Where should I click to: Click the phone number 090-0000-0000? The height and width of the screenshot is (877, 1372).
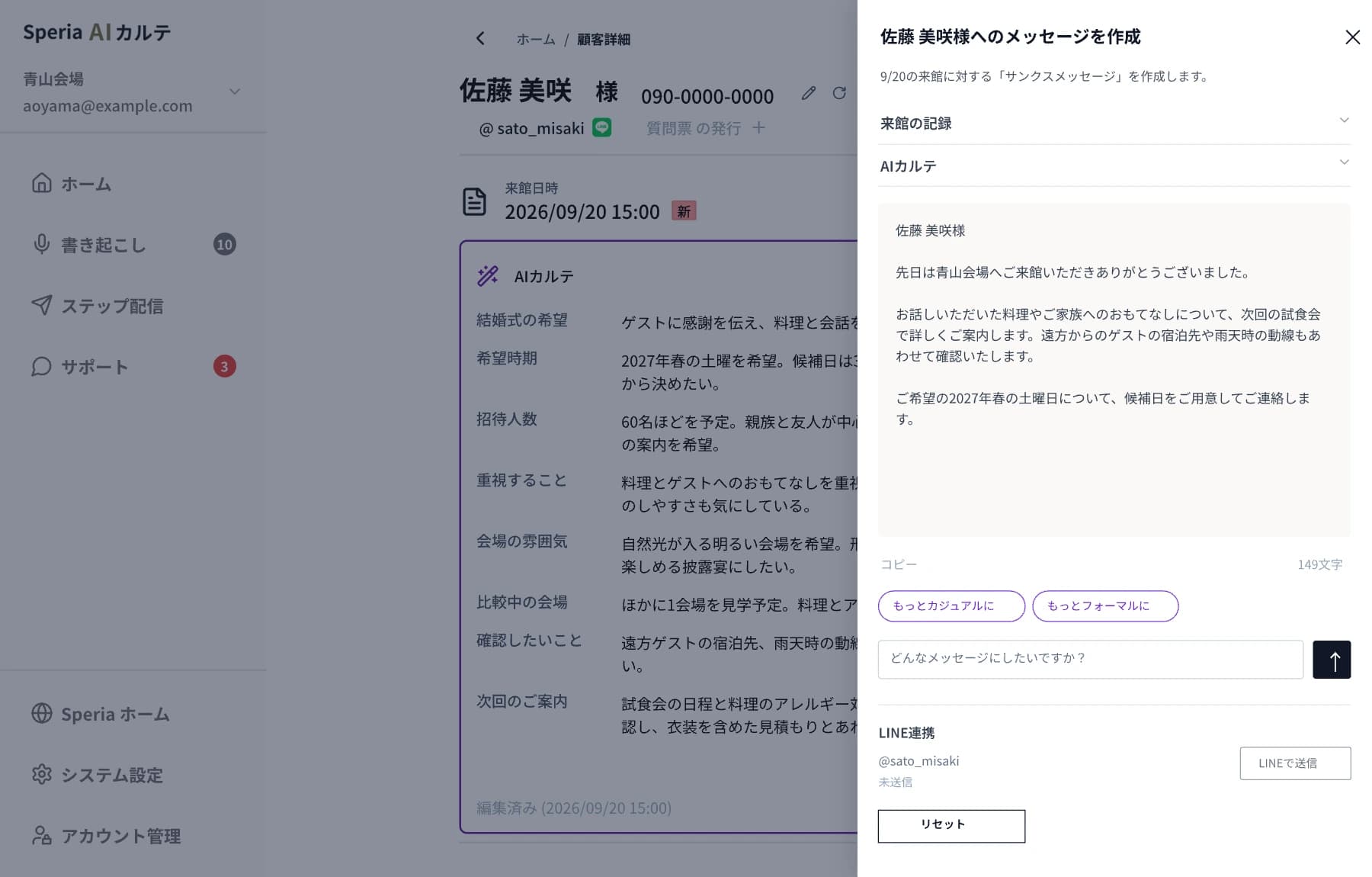[707, 96]
